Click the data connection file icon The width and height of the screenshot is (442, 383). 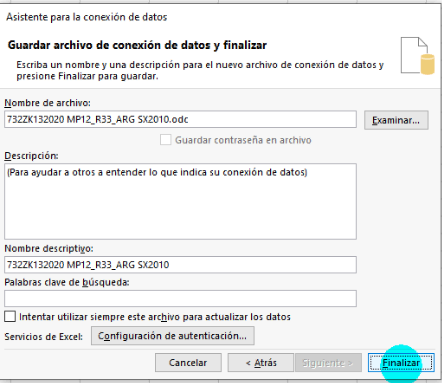pyautogui.click(x=417, y=55)
